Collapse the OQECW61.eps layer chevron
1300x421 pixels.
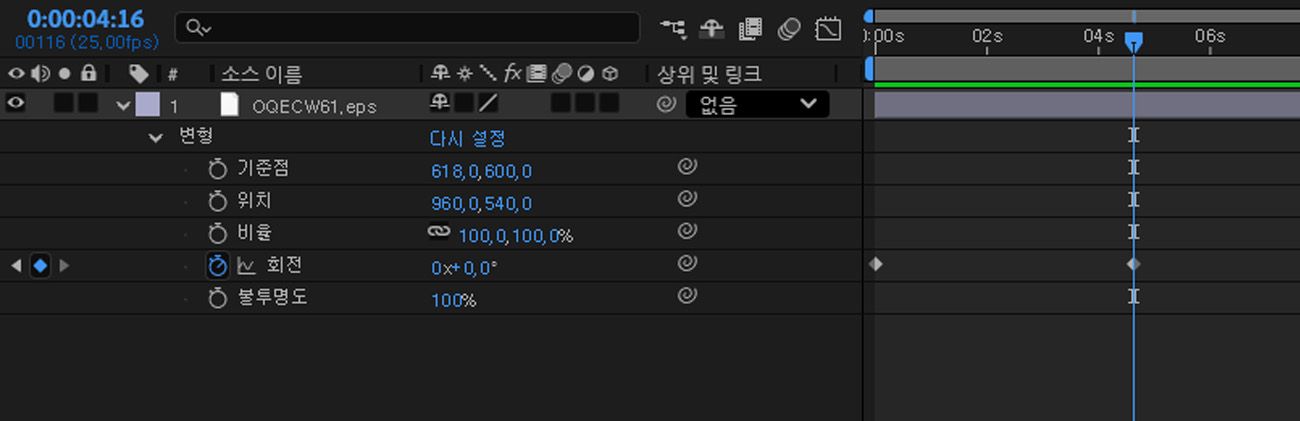(x=123, y=104)
